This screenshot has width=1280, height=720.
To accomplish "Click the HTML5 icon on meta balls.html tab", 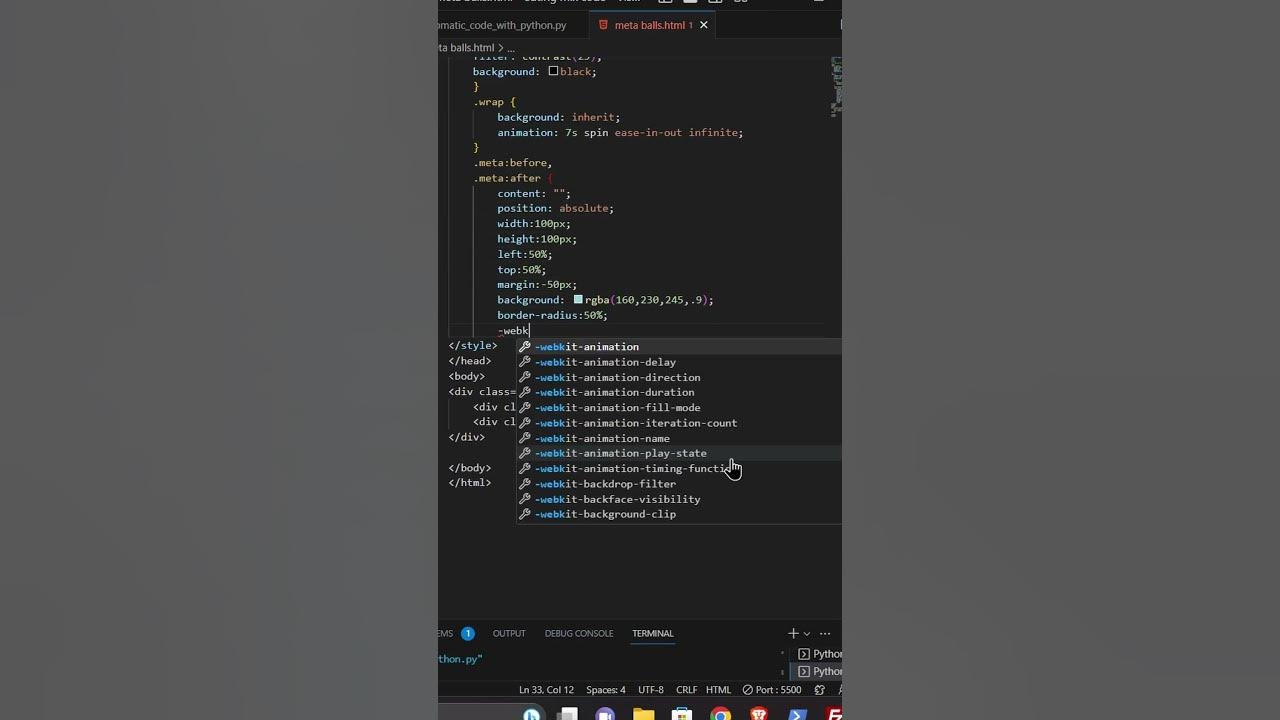I will coord(603,25).
